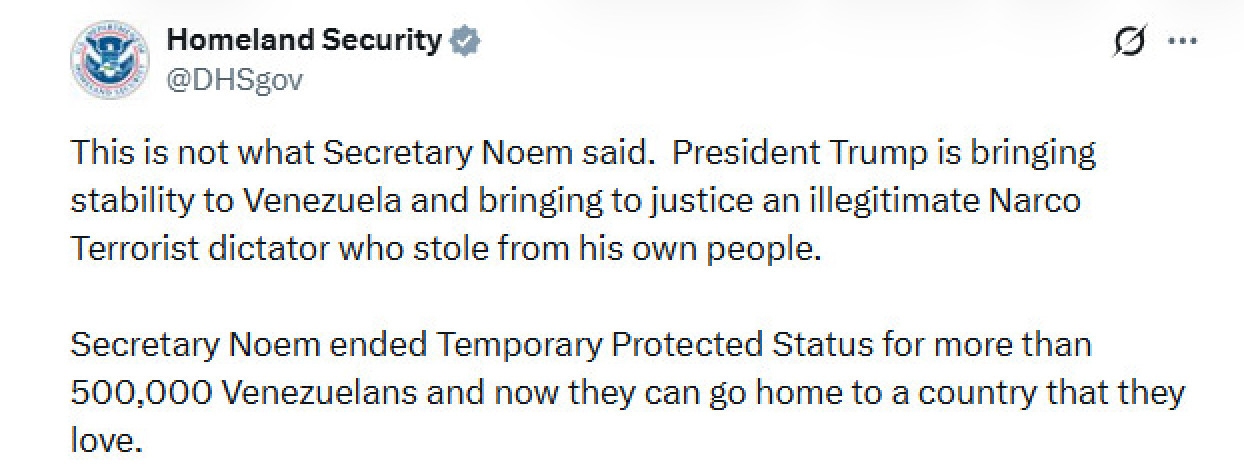Open the three-dot More options menu
The image size is (1244, 470).
coord(1182,43)
